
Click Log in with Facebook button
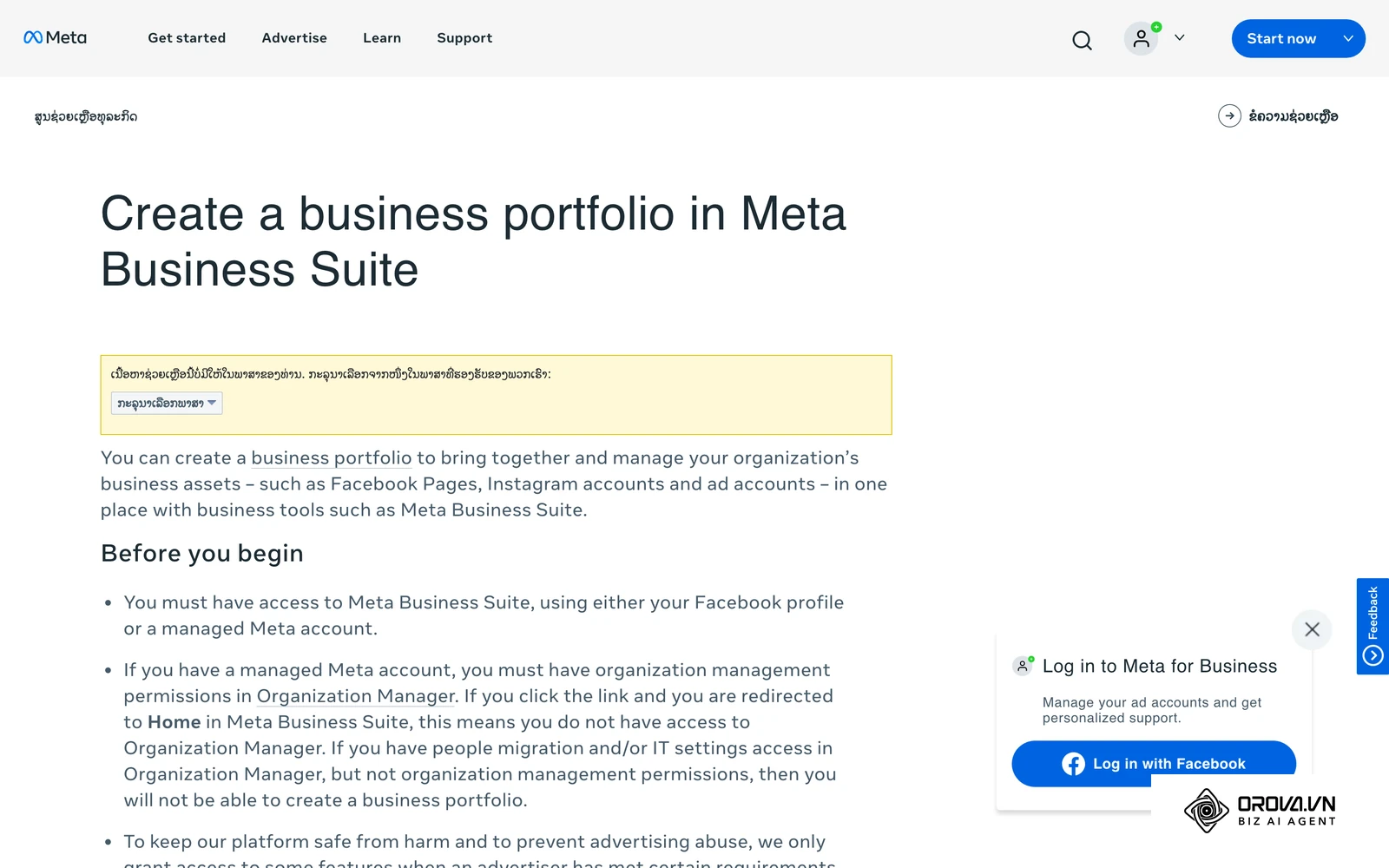pos(1154,764)
